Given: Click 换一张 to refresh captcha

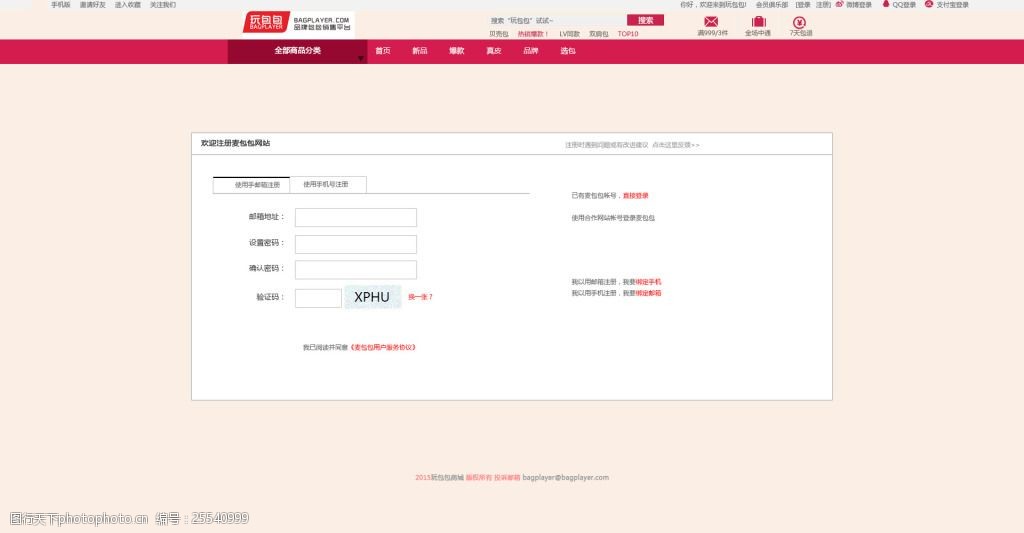Looking at the screenshot, I should click(x=420, y=297).
